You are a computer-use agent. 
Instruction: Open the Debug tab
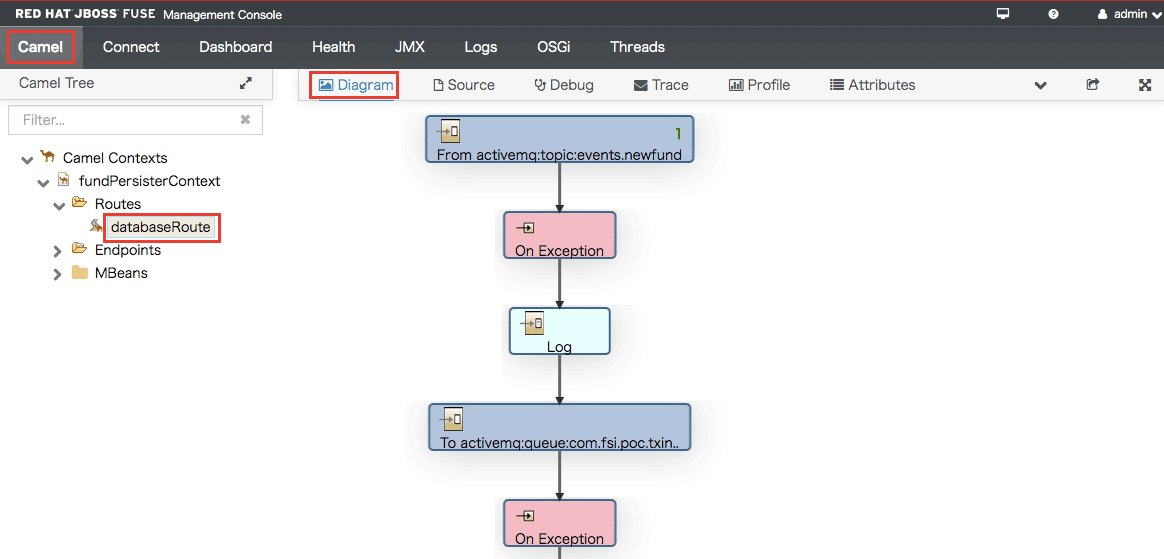564,85
